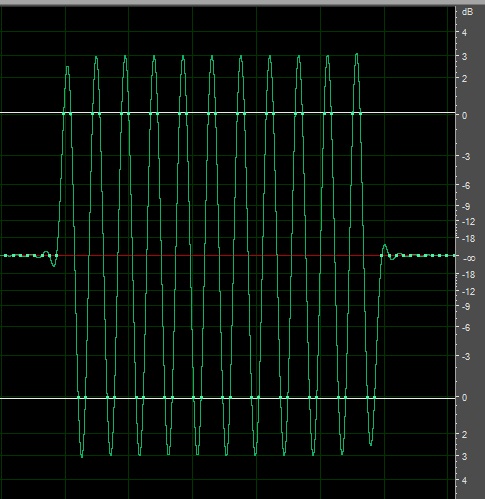
Task: Click the lower -6 dB ruler label
Action: coord(466,328)
